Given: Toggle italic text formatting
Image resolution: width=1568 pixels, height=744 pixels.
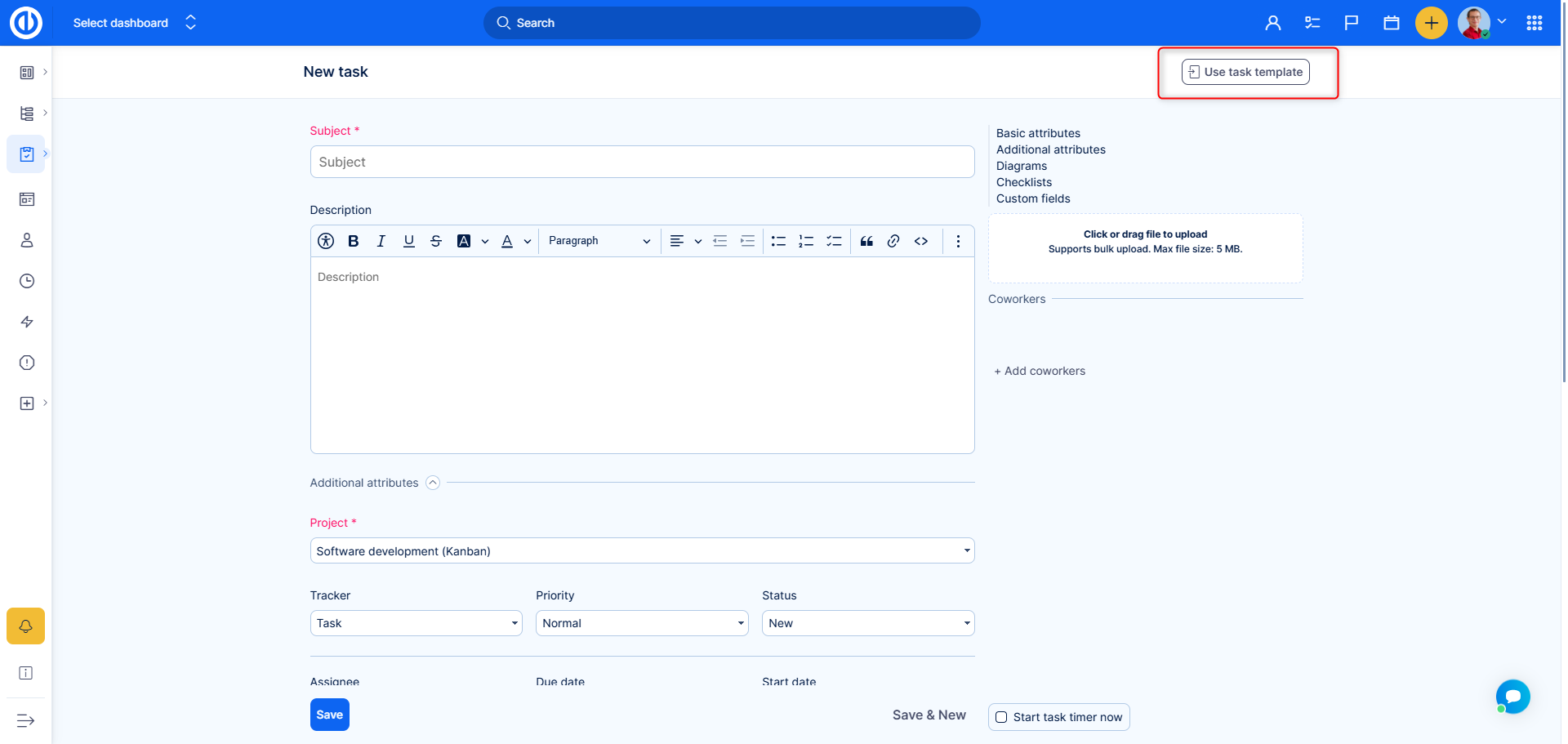Looking at the screenshot, I should point(381,241).
